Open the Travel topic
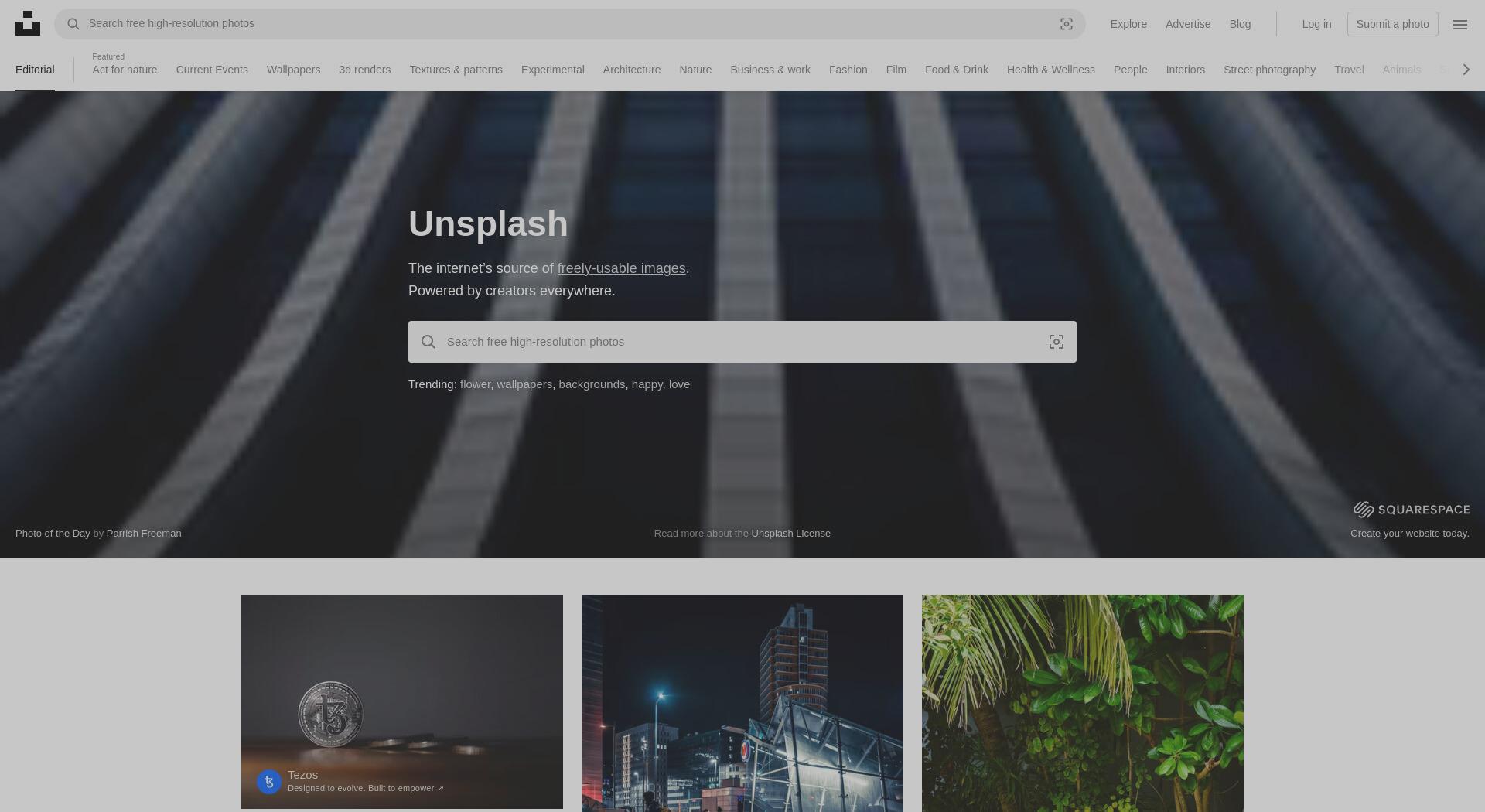 1349,70
